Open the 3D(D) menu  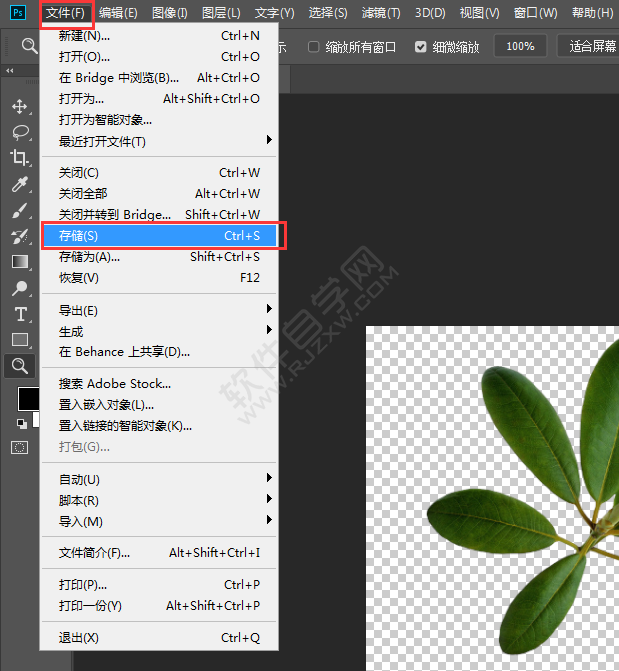[430, 13]
